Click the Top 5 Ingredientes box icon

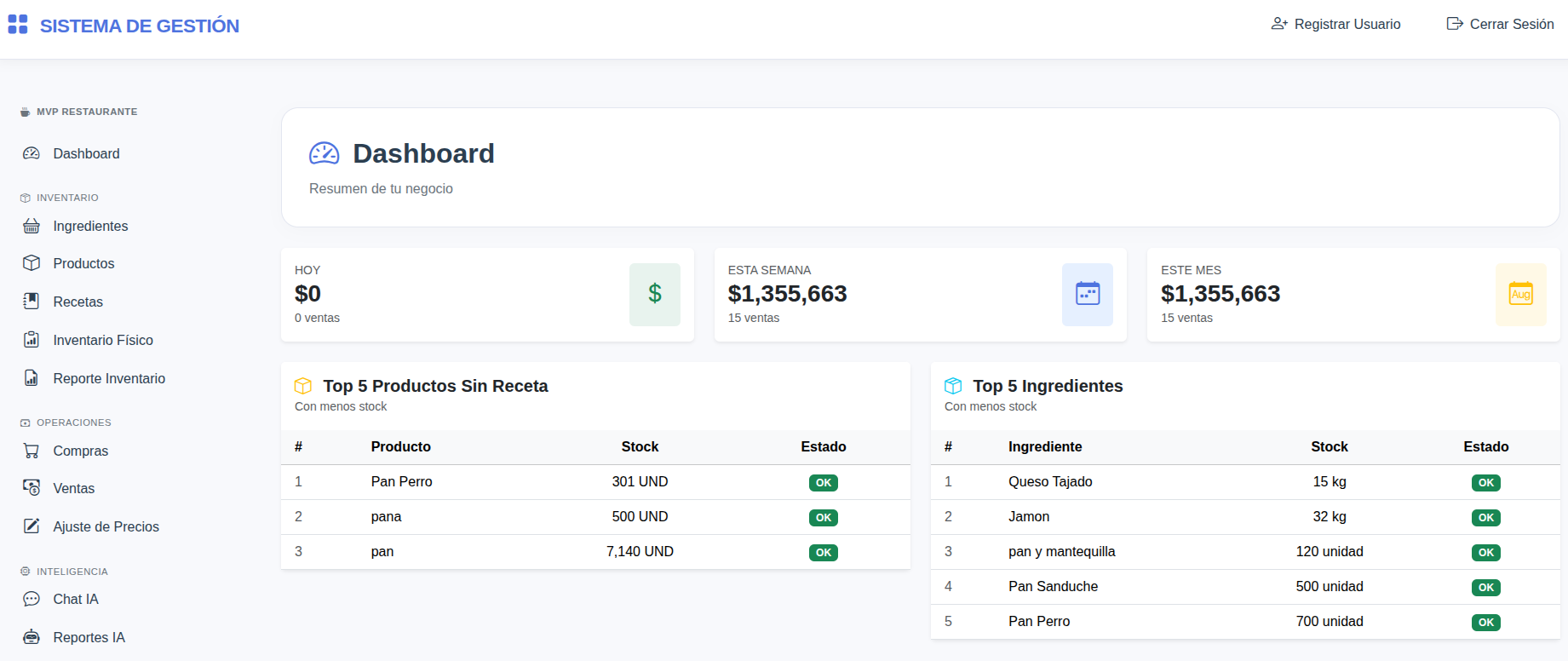(953, 386)
